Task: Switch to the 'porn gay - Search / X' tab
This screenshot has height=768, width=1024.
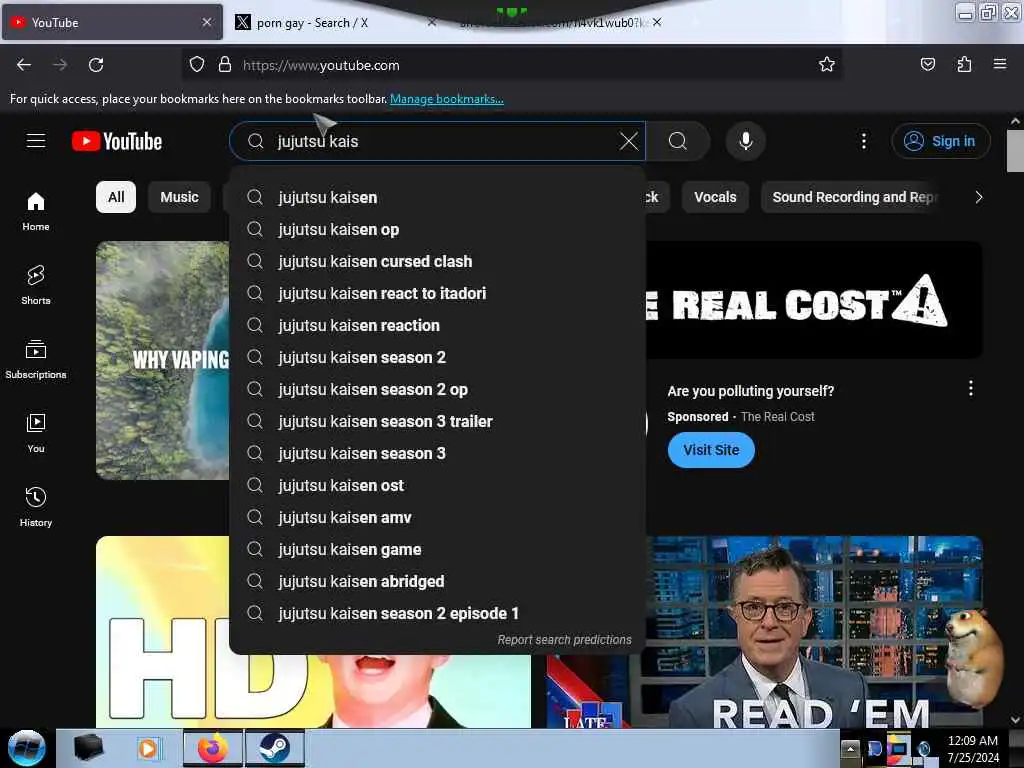Action: (336, 23)
